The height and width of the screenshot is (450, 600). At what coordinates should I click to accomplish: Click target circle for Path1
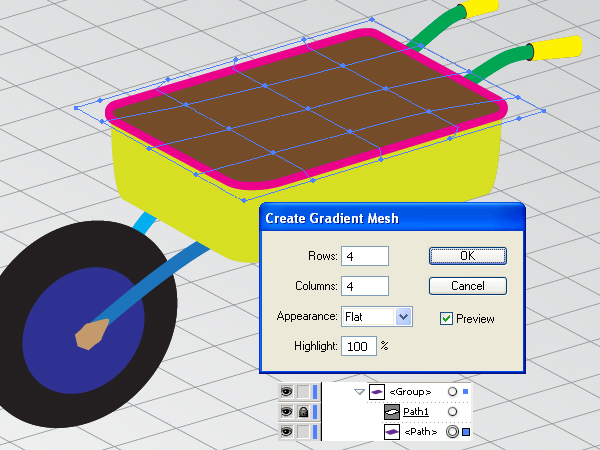(452, 411)
